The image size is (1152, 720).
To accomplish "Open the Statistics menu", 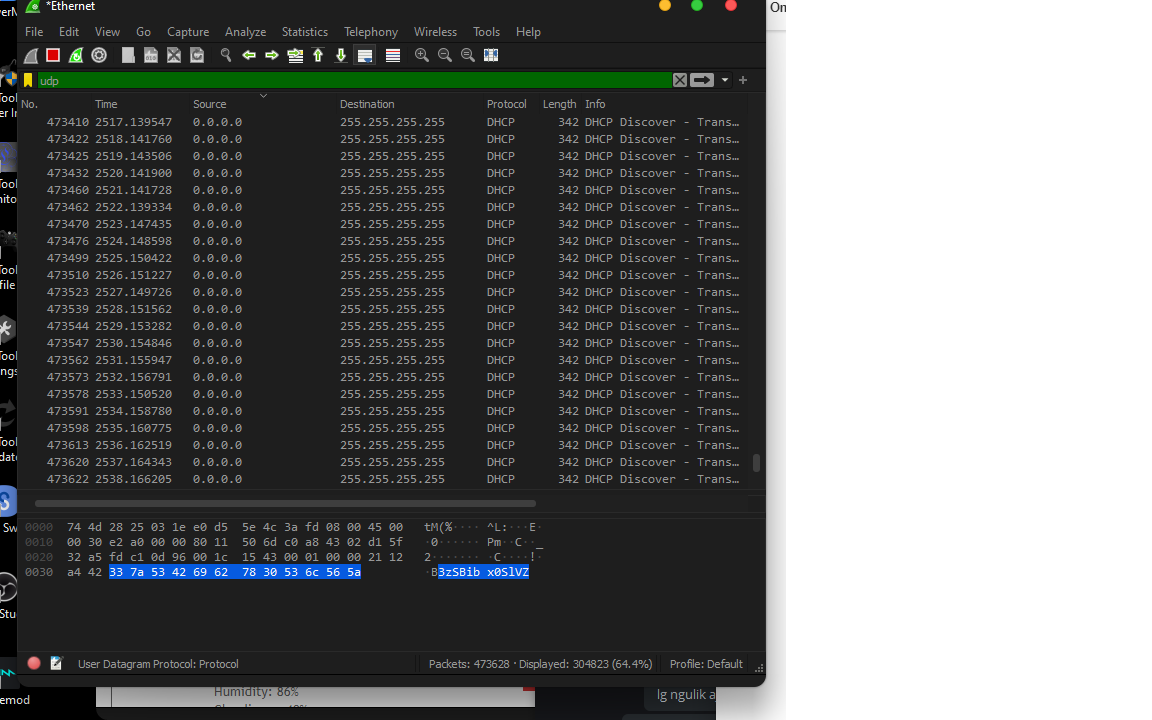I will [x=305, y=32].
